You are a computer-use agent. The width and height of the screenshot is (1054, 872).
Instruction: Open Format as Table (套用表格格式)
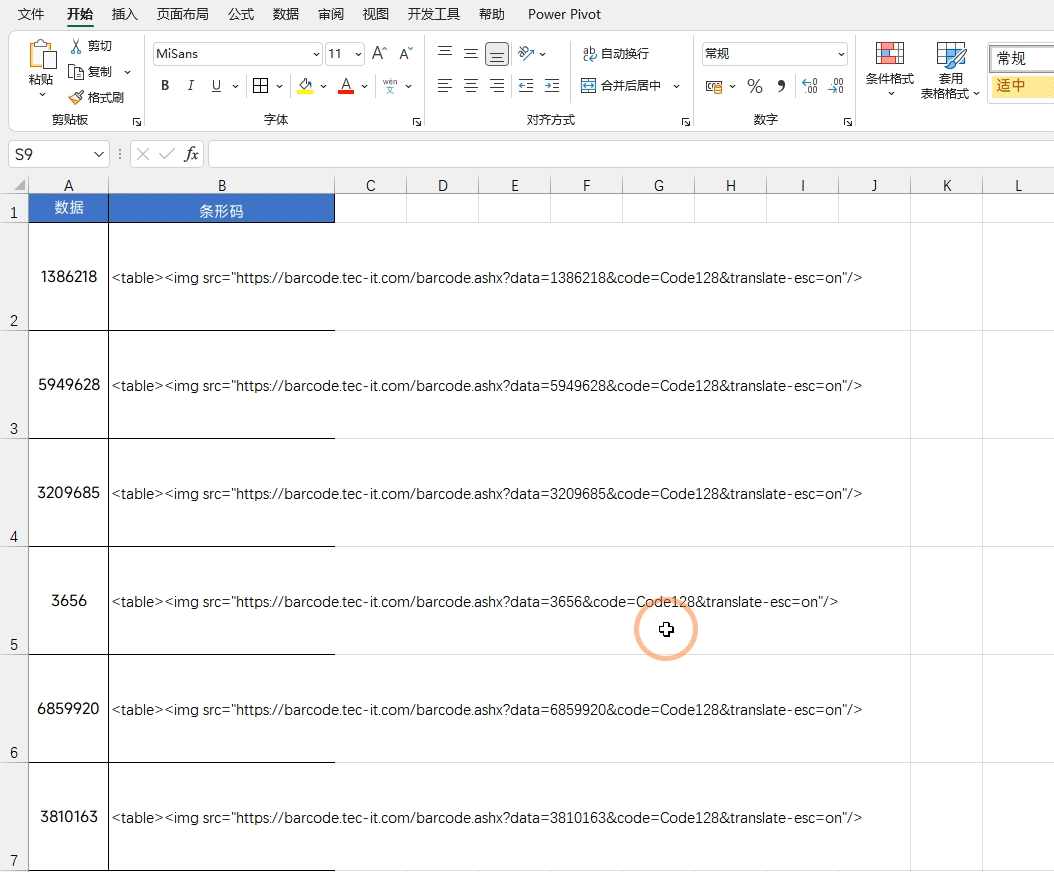(949, 70)
